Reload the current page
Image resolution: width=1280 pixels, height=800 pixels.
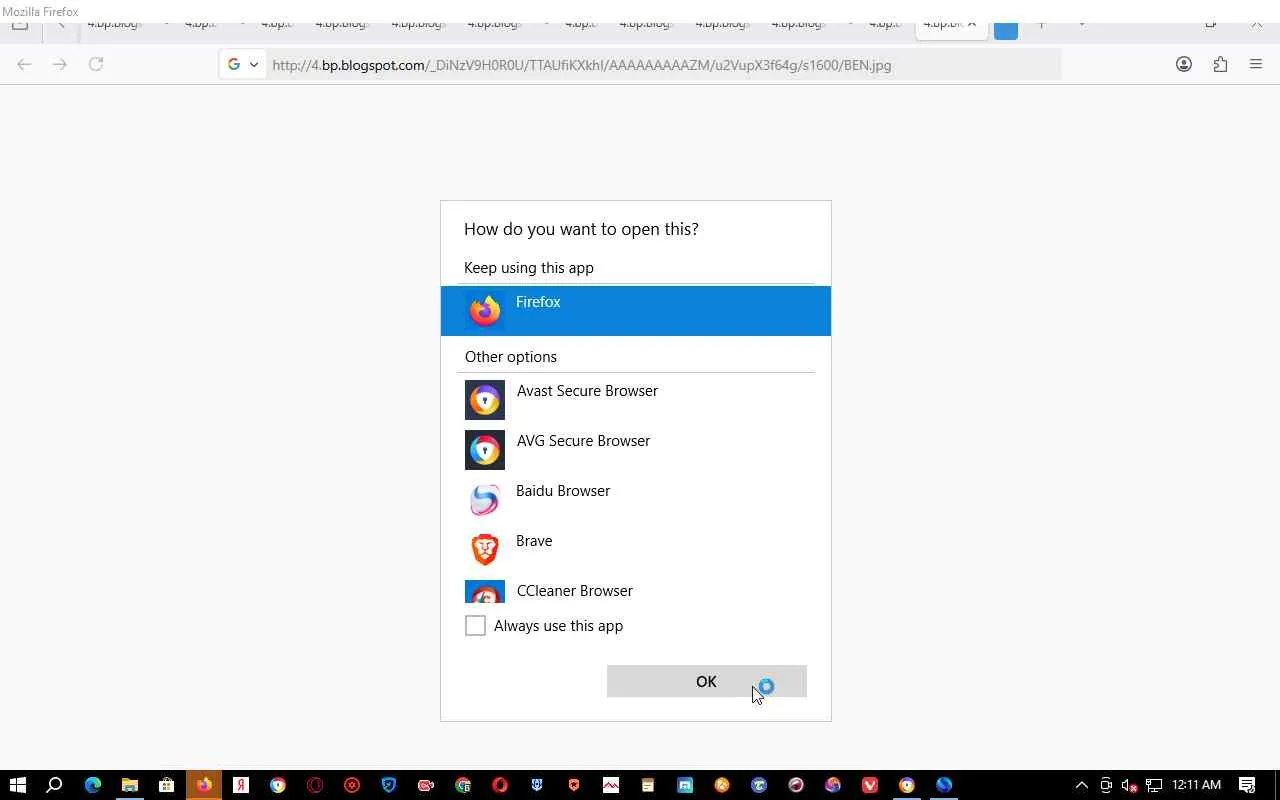click(x=96, y=65)
